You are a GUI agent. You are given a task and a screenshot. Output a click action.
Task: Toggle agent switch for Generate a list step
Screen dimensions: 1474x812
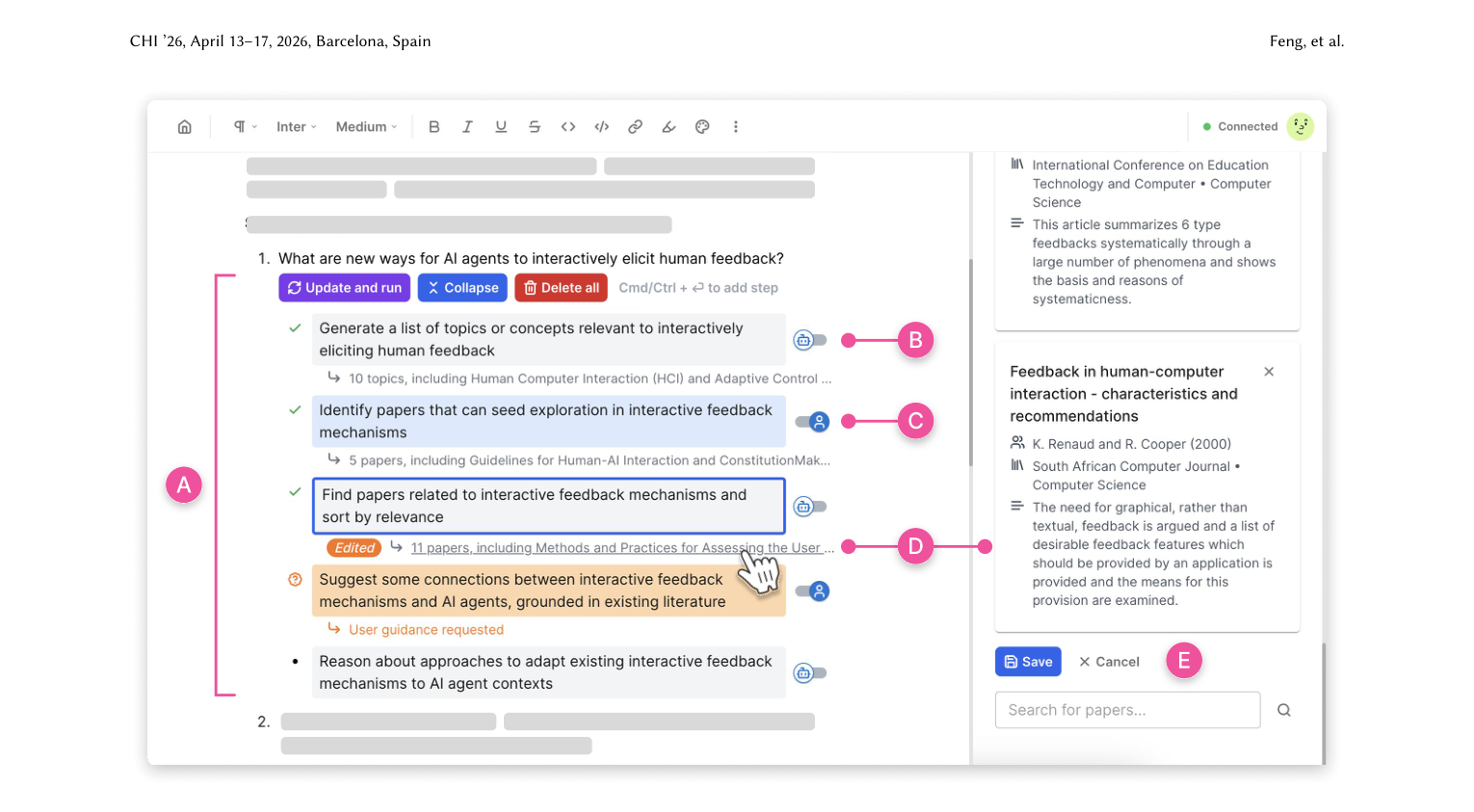coord(810,340)
